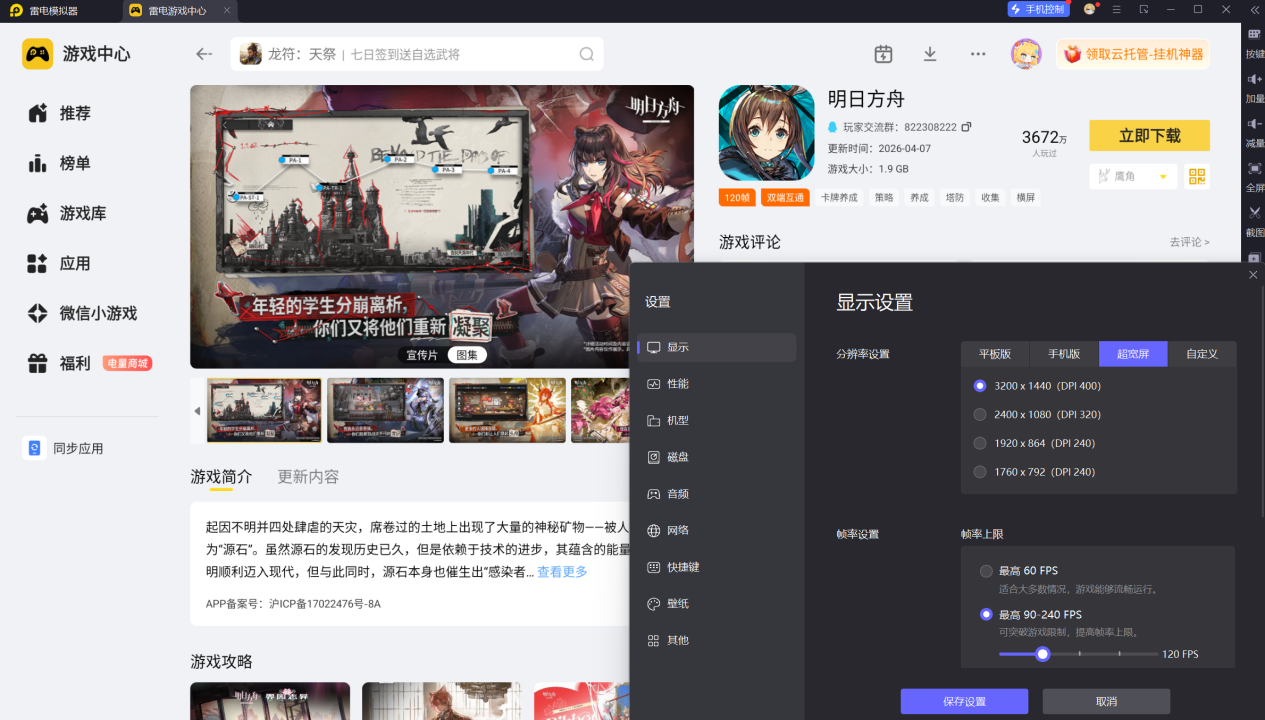Viewport: 1265px width, 720px height.
Task: Copy the player group number
Action: point(966,127)
